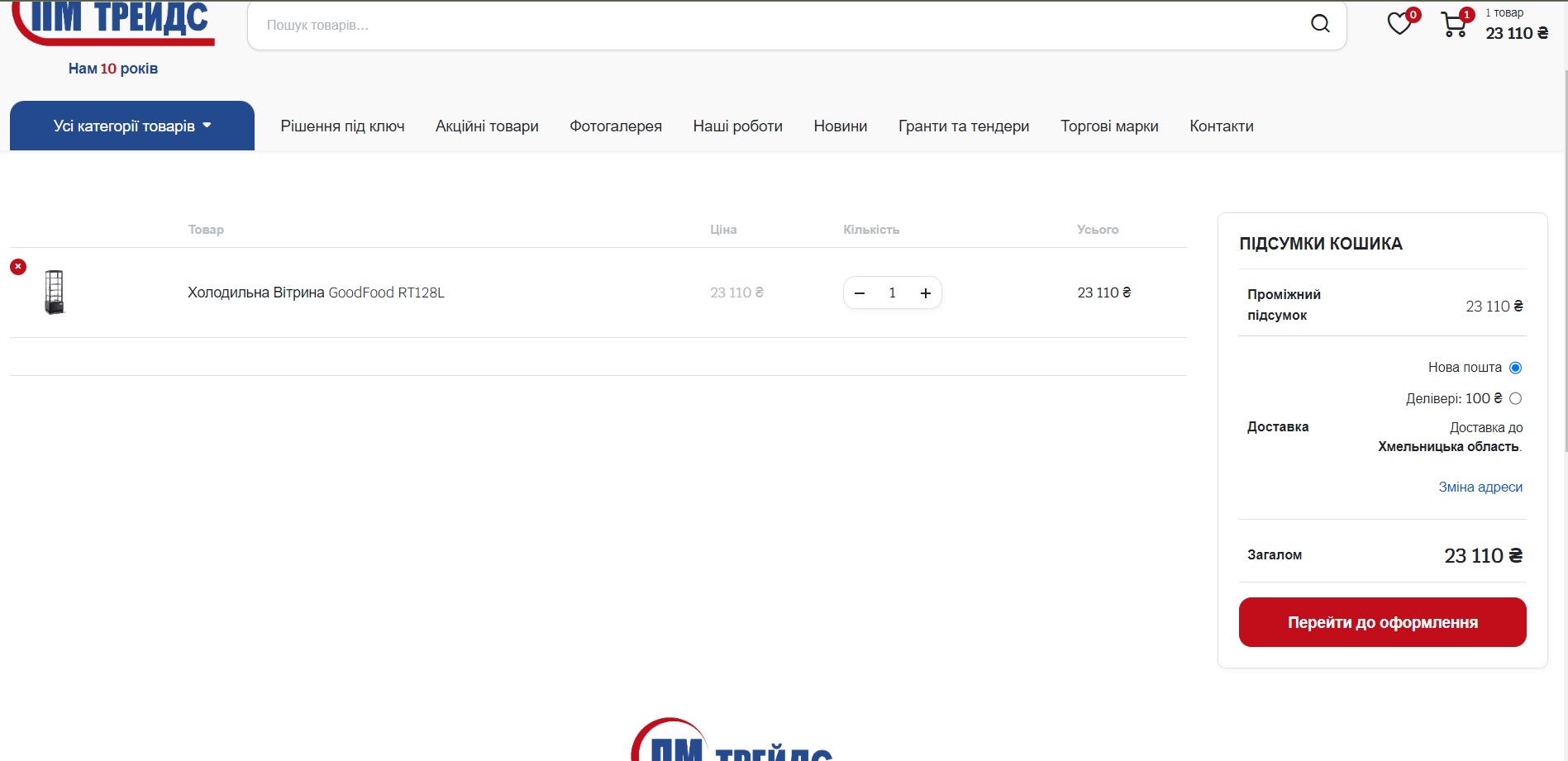This screenshot has width=1568, height=761.
Task: Click Перейти до оформлення button
Action: pyautogui.click(x=1382, y=622)
